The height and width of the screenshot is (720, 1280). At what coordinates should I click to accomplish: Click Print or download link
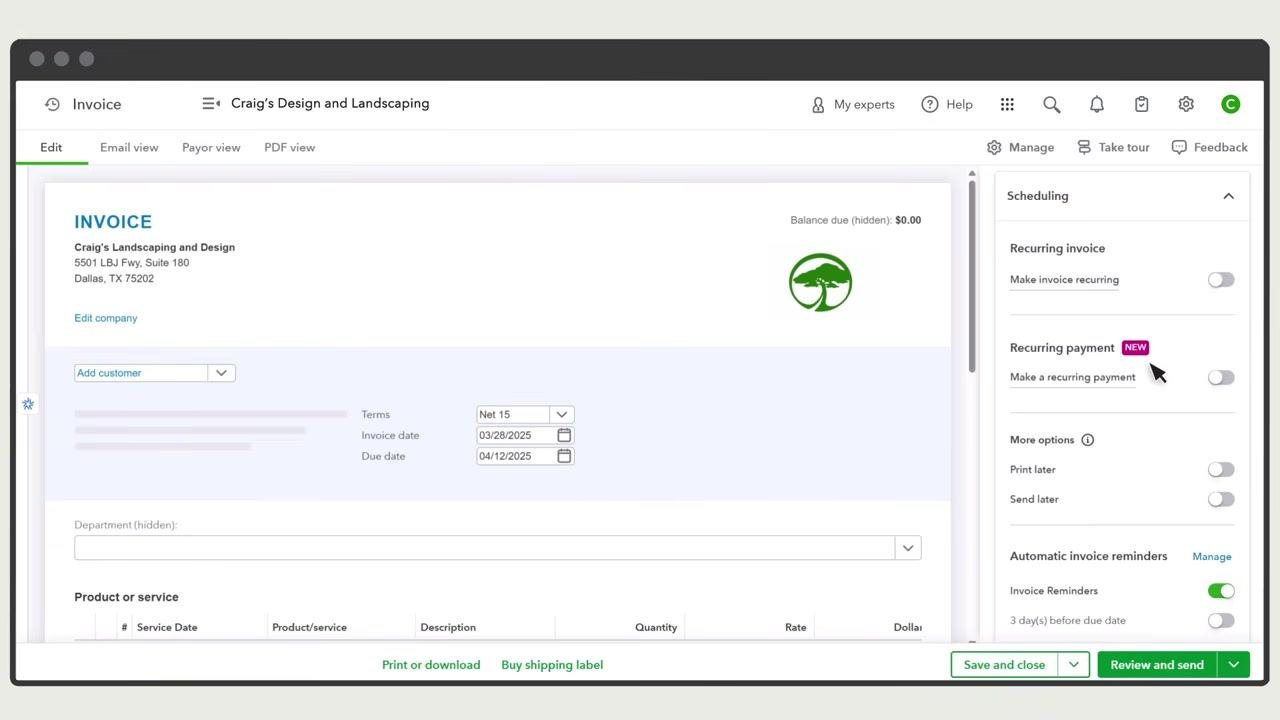[x=431, y=665]
